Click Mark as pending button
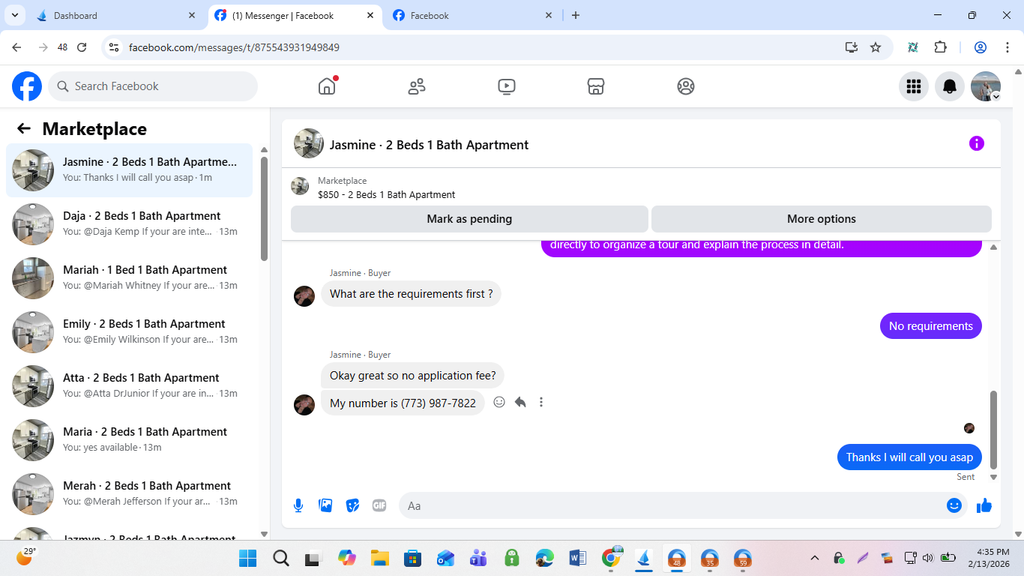 pyautogui.click(x=469, y=219)
